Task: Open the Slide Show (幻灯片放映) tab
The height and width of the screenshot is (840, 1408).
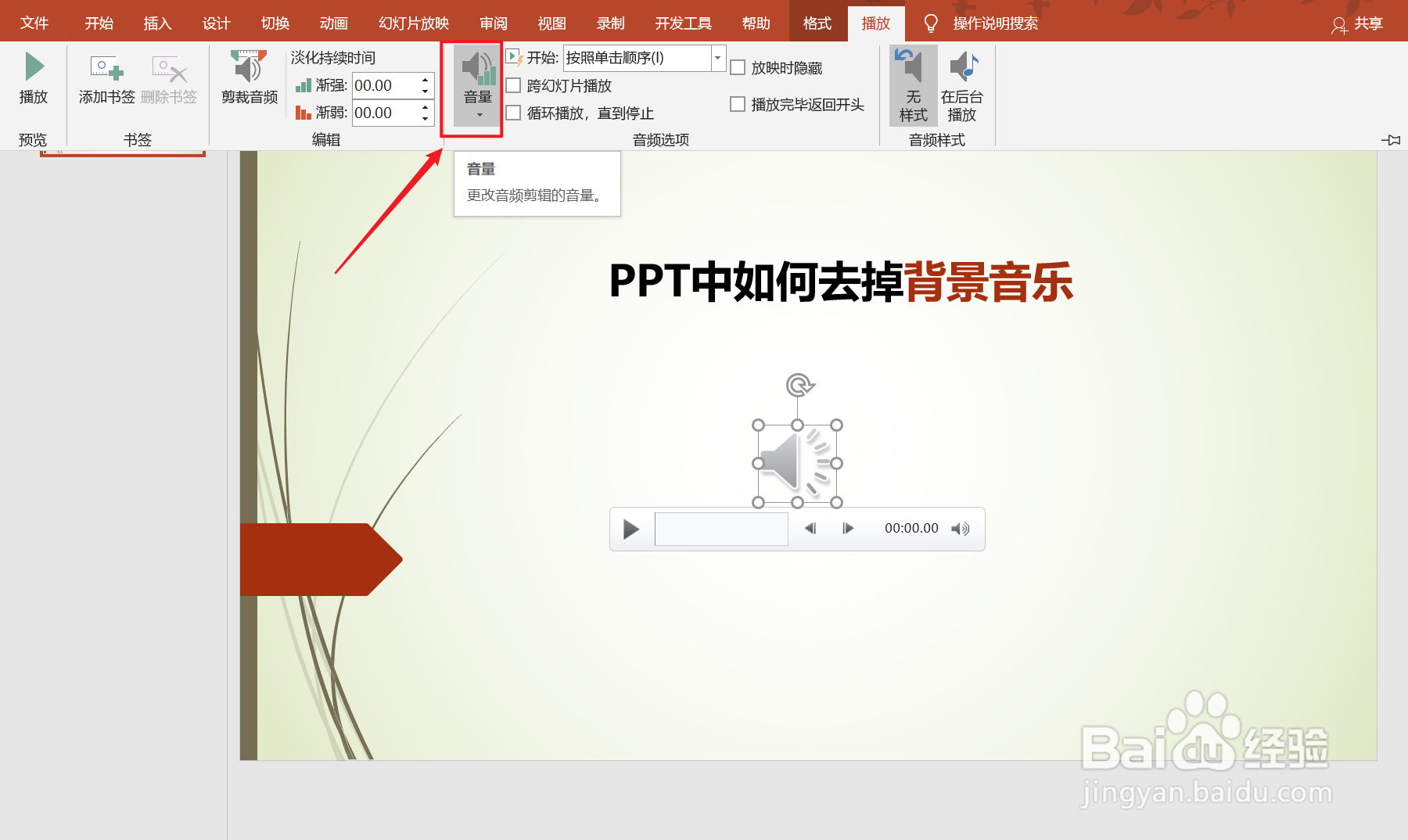Action: tap(414, 23)
